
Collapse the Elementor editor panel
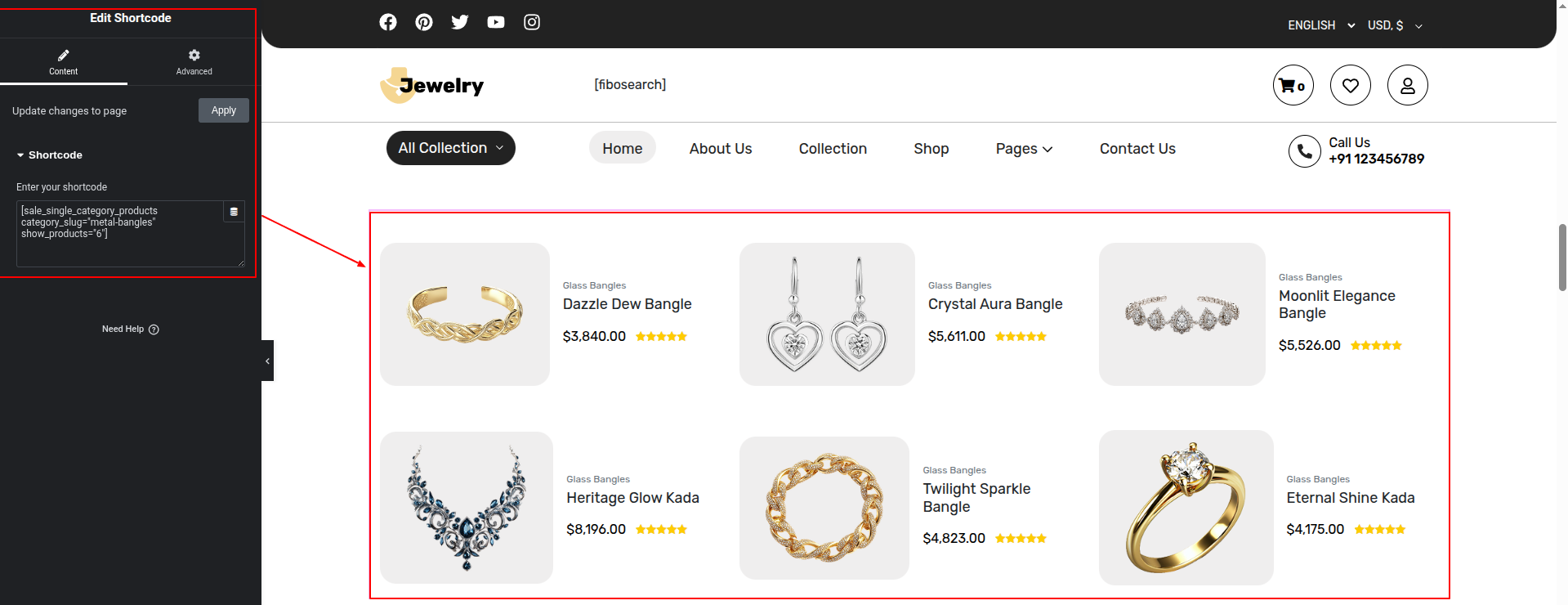(x=267, y=361)
